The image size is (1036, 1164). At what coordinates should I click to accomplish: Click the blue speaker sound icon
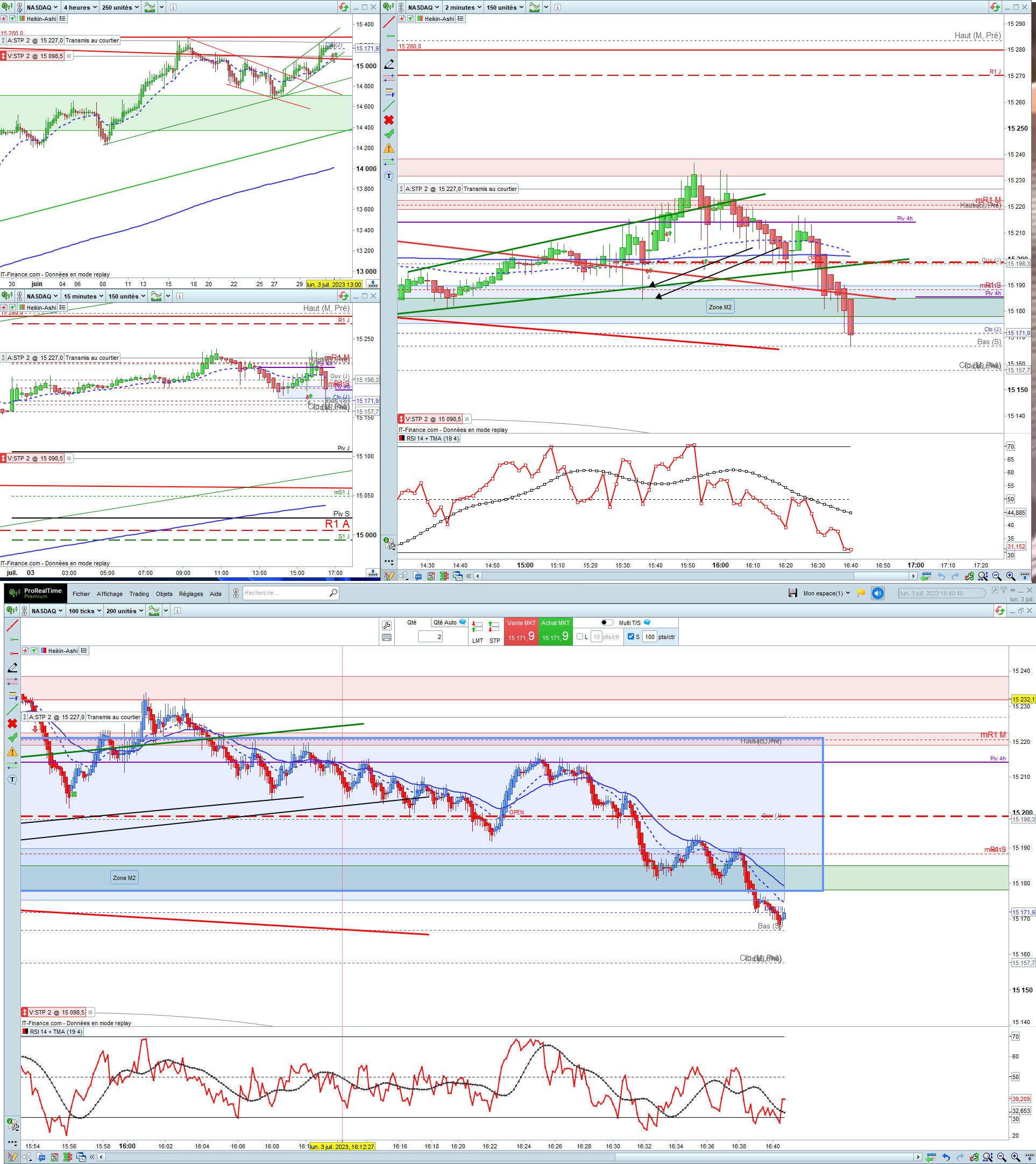coord(878,593)
